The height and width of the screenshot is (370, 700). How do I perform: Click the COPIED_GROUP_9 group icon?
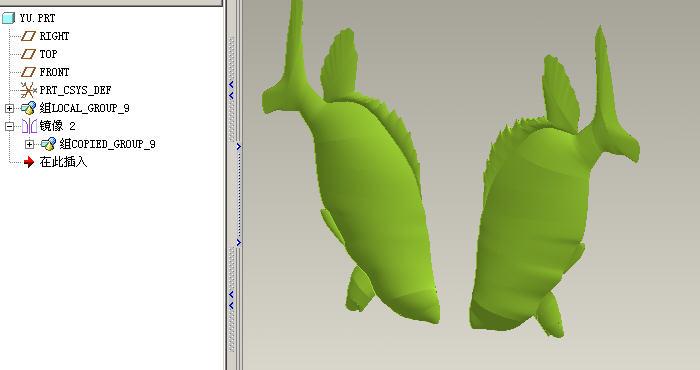coord(48,144)
